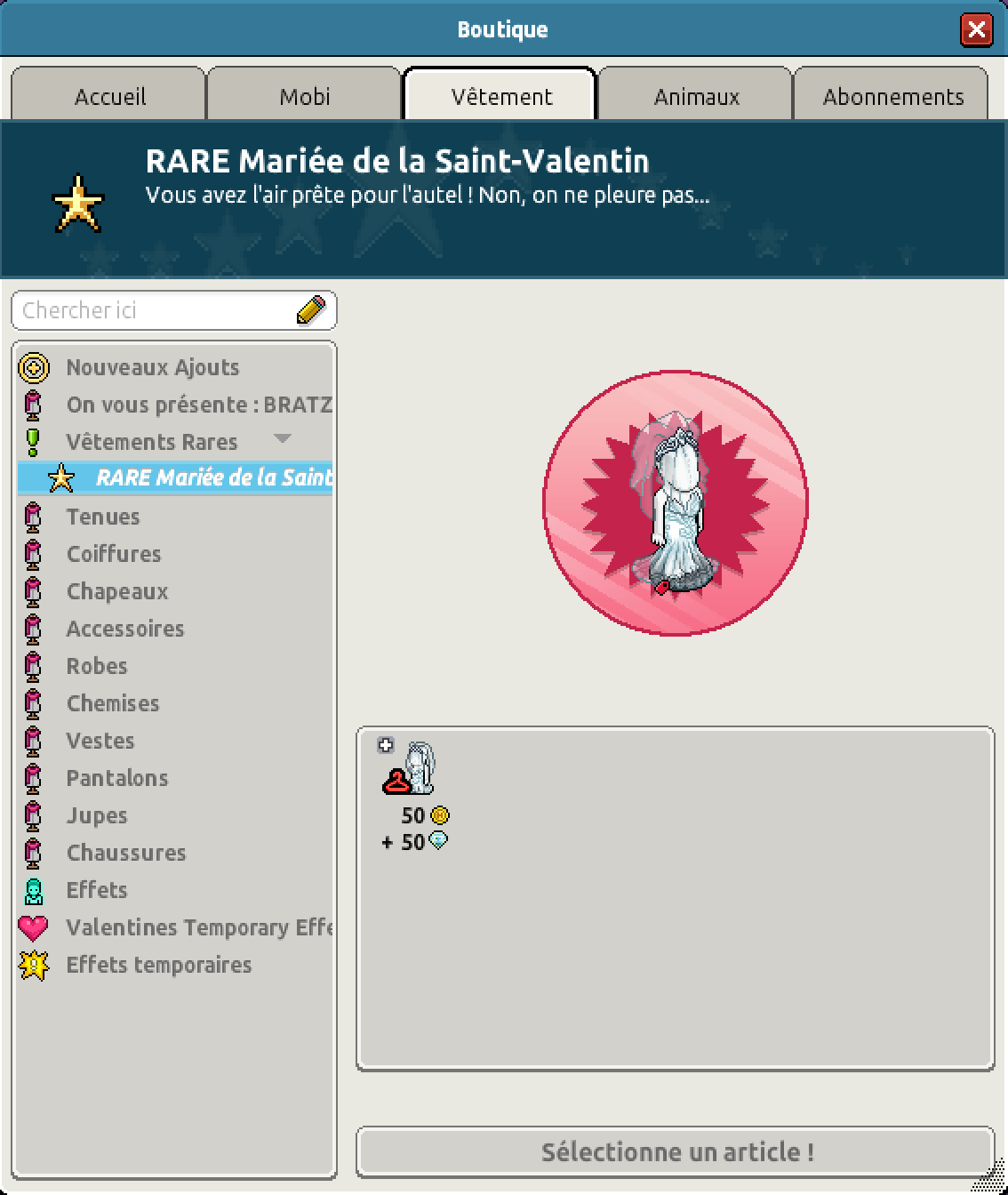Image resolution: width=1008 pixels, height=1195 pixels.
Task: Click the window resize grip corner
Action: click(988, 1177)
